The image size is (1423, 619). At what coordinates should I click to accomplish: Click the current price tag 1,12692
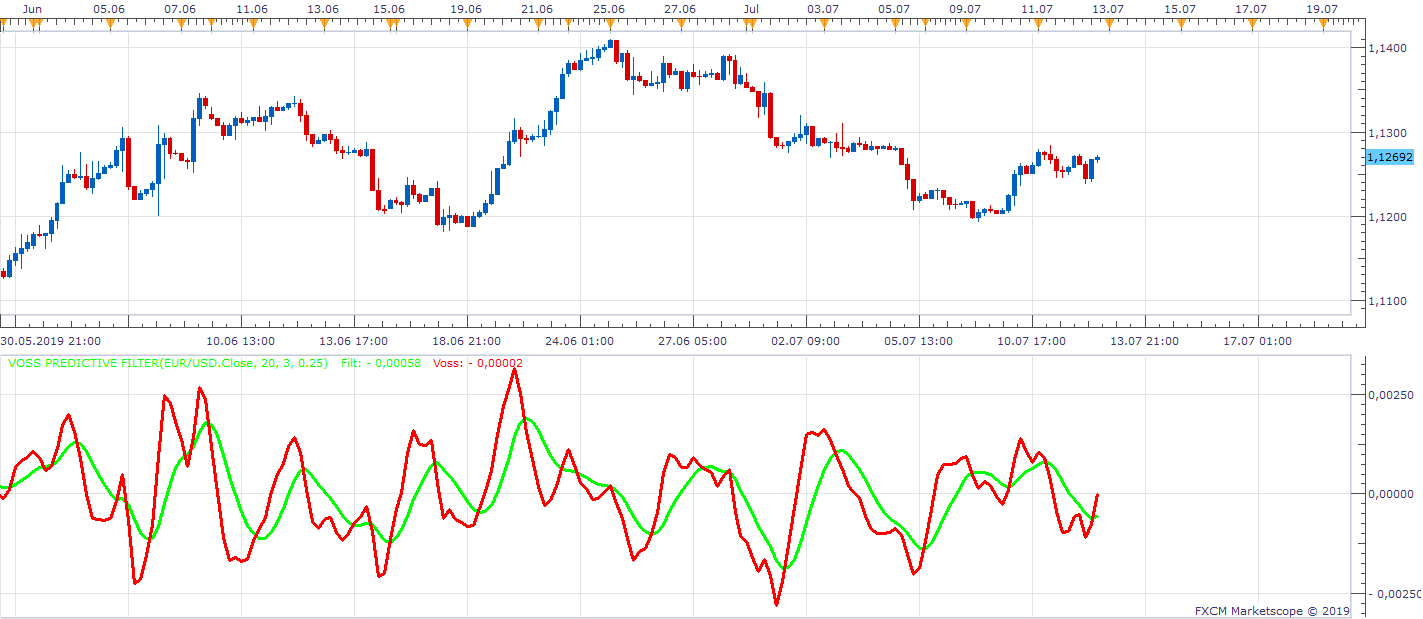click(x=1390, y=157)
